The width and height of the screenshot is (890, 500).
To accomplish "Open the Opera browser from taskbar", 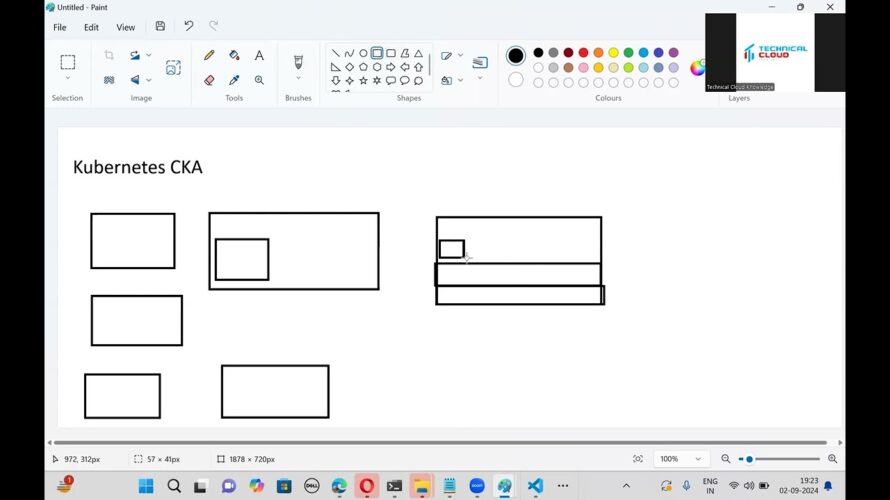I will (367, 486).
